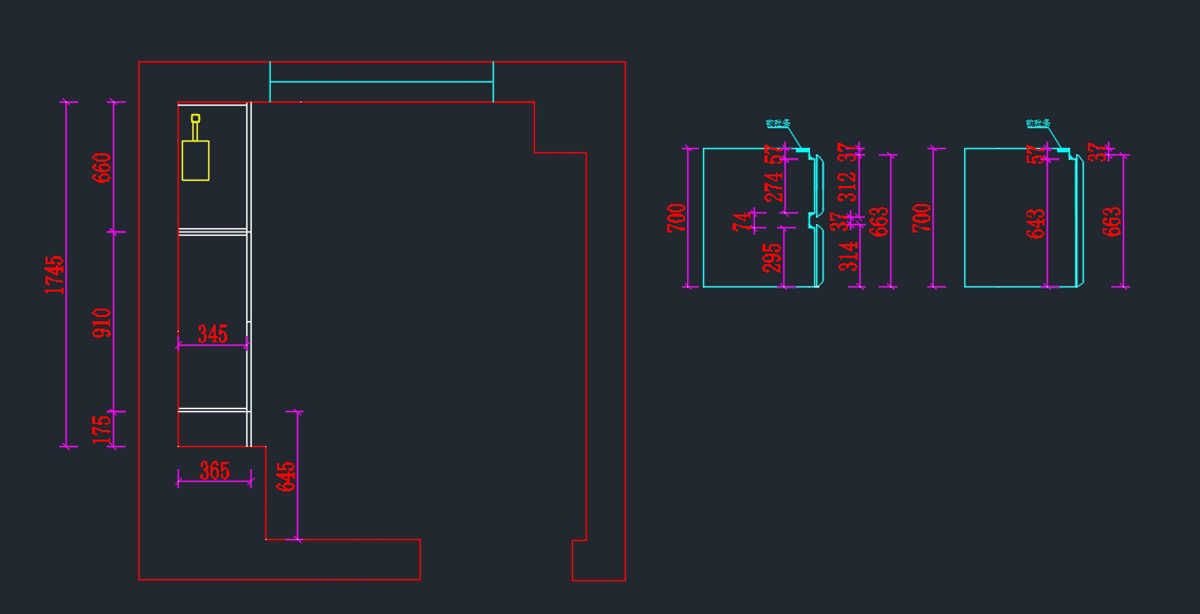
Task: Click the rightmost 663 dimension text
Action: [1112, 221]
